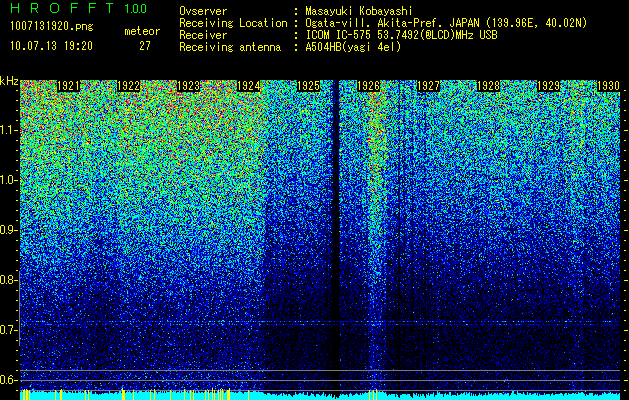
Task: Select filename 1007131920.png
Action: pyautogui.click(x=52, y=27)
